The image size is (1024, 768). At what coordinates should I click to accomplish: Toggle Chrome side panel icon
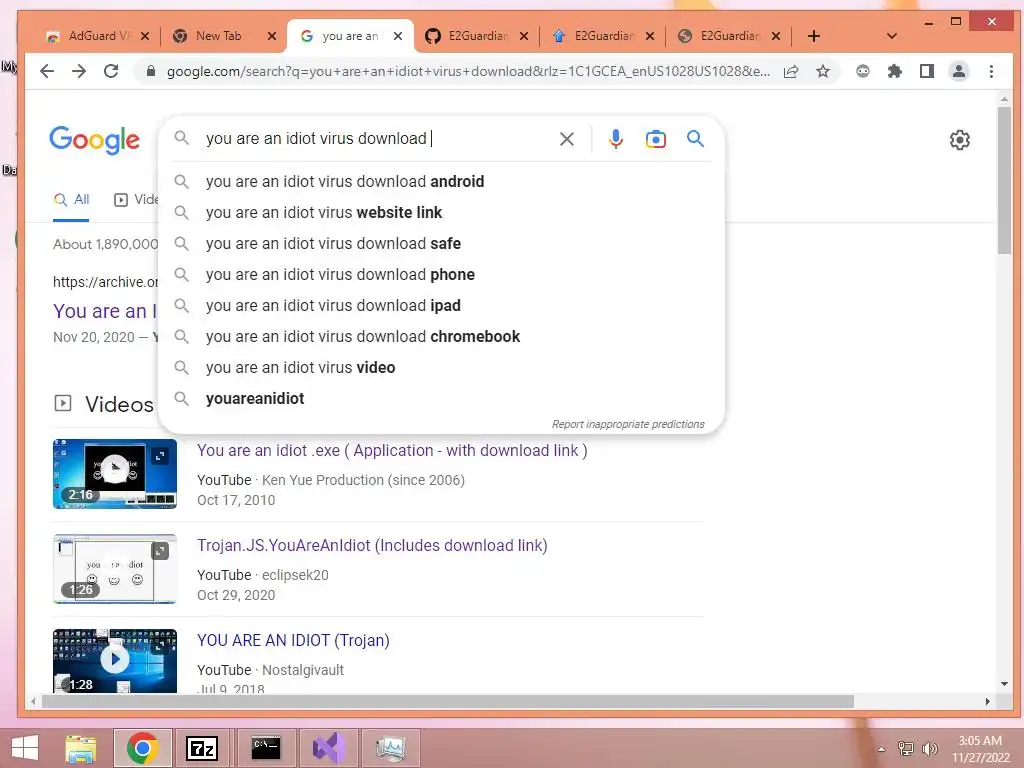(x=927, y=71)
